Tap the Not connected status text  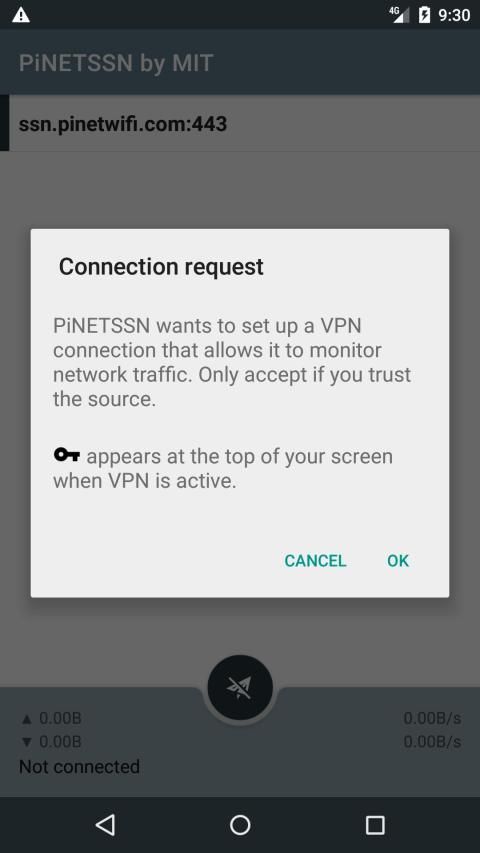point(79,767)
